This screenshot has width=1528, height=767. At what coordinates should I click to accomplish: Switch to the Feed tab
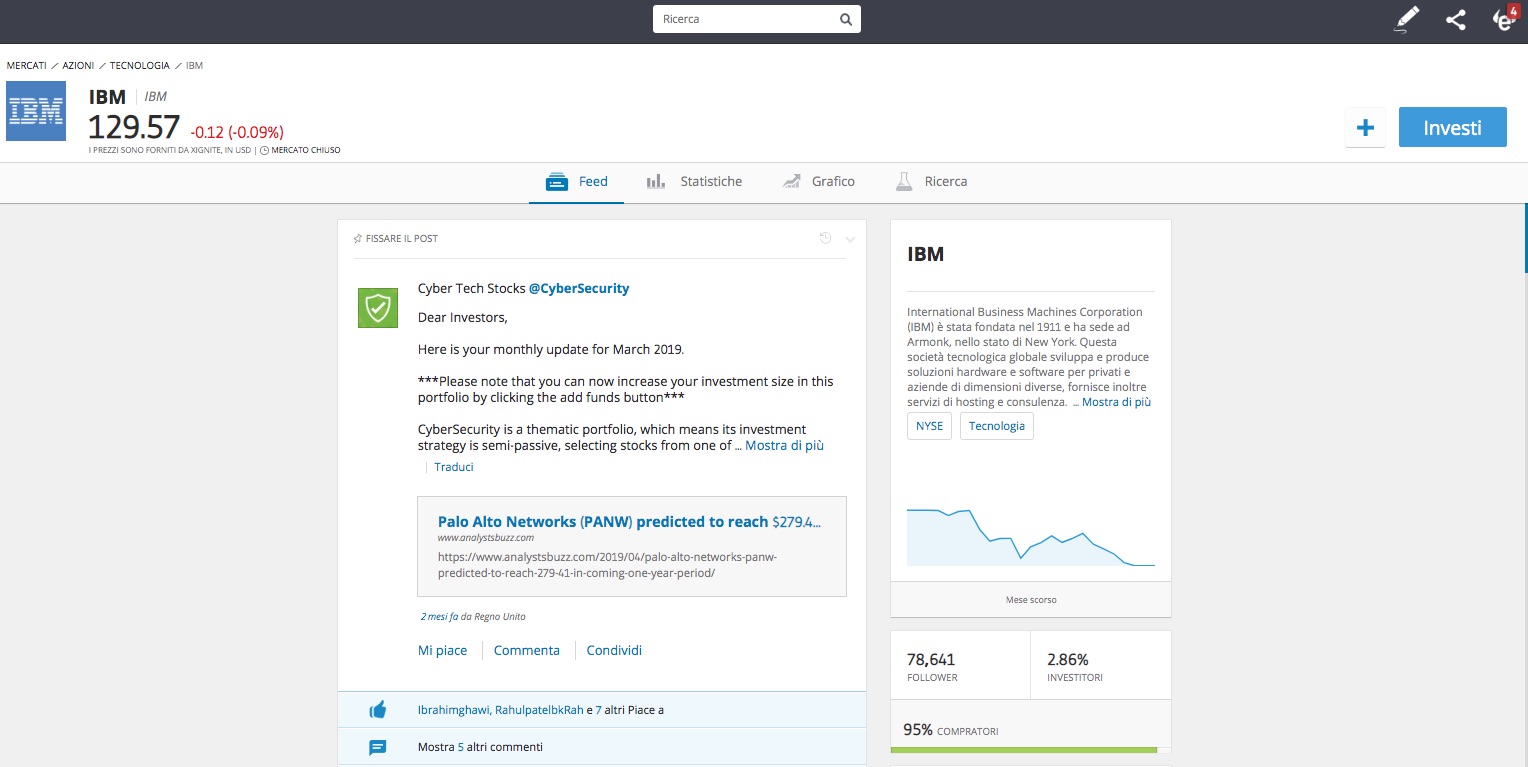[x=576, y=182]
